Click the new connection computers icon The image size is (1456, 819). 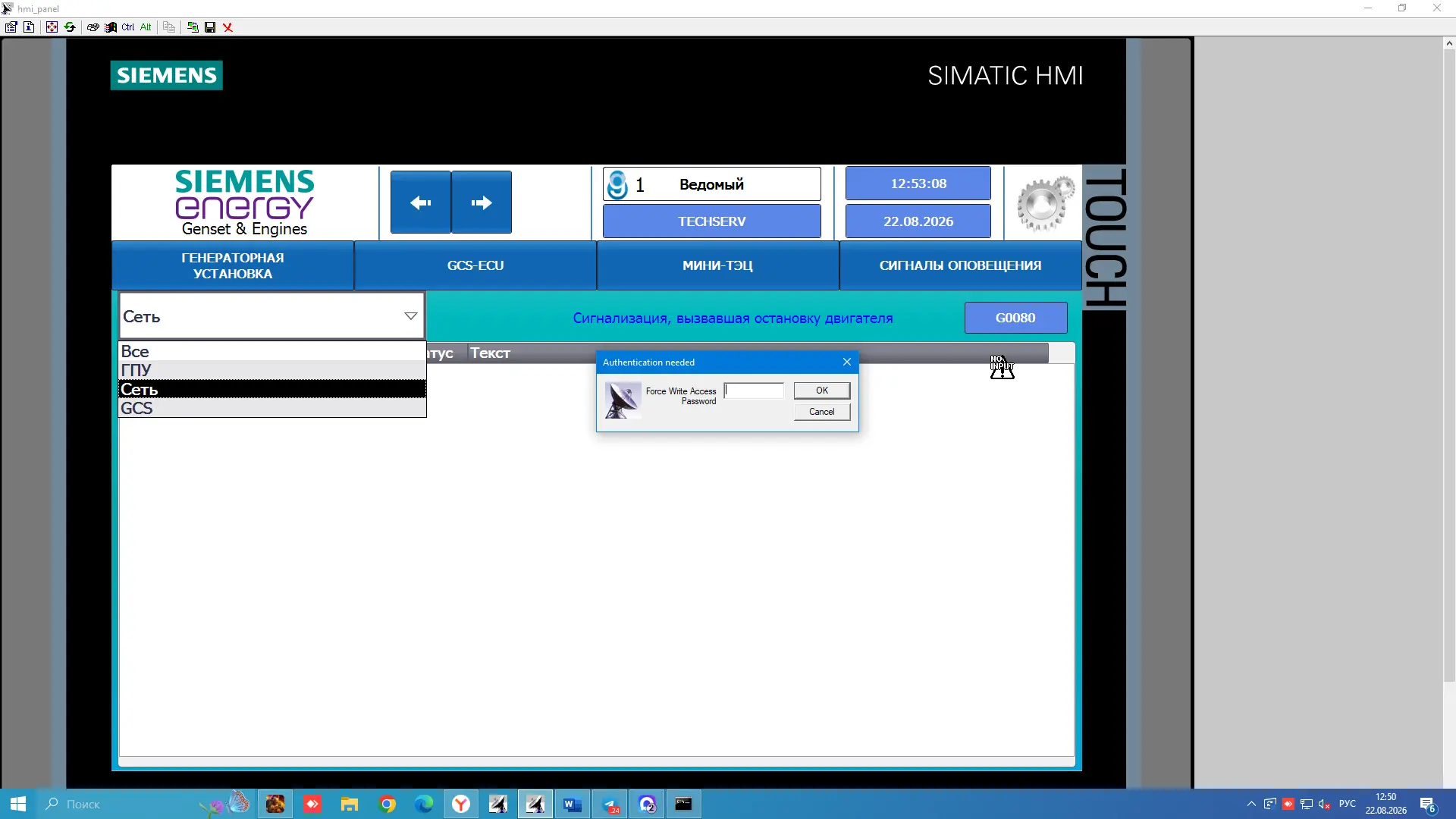(193, 27)
